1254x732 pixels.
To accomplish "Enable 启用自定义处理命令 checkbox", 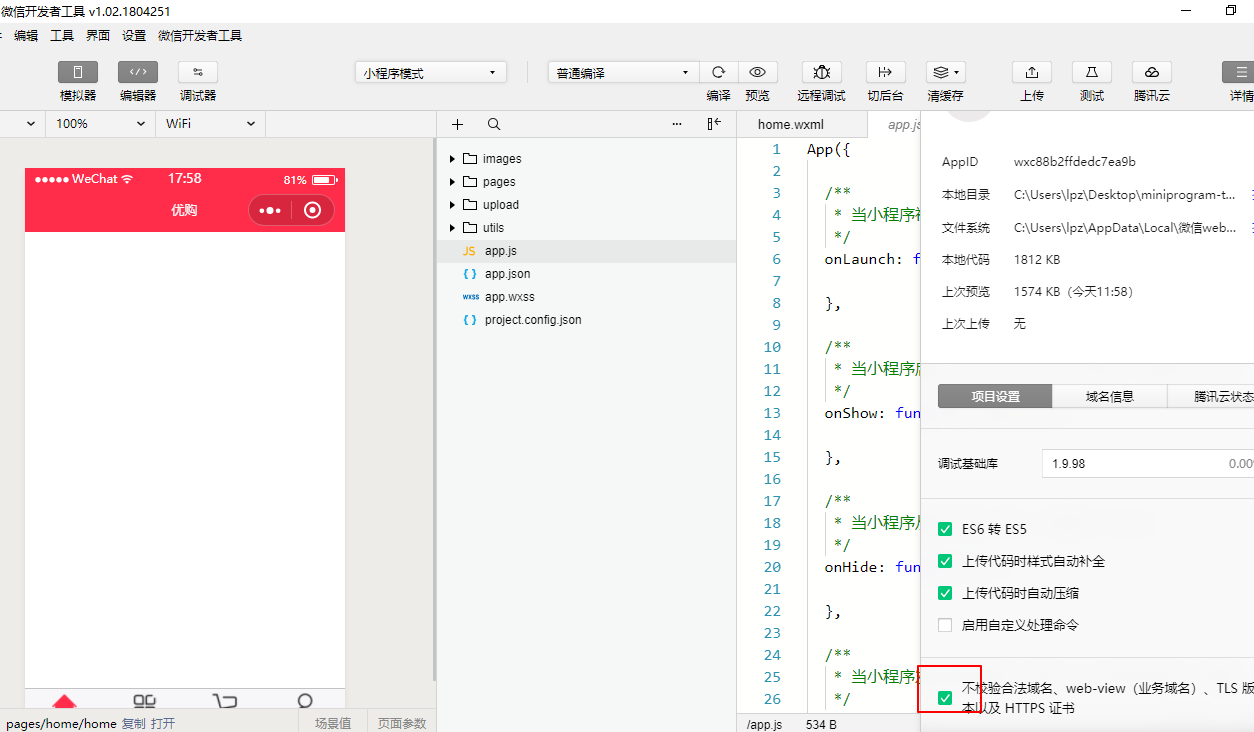I will pos(945,625).
